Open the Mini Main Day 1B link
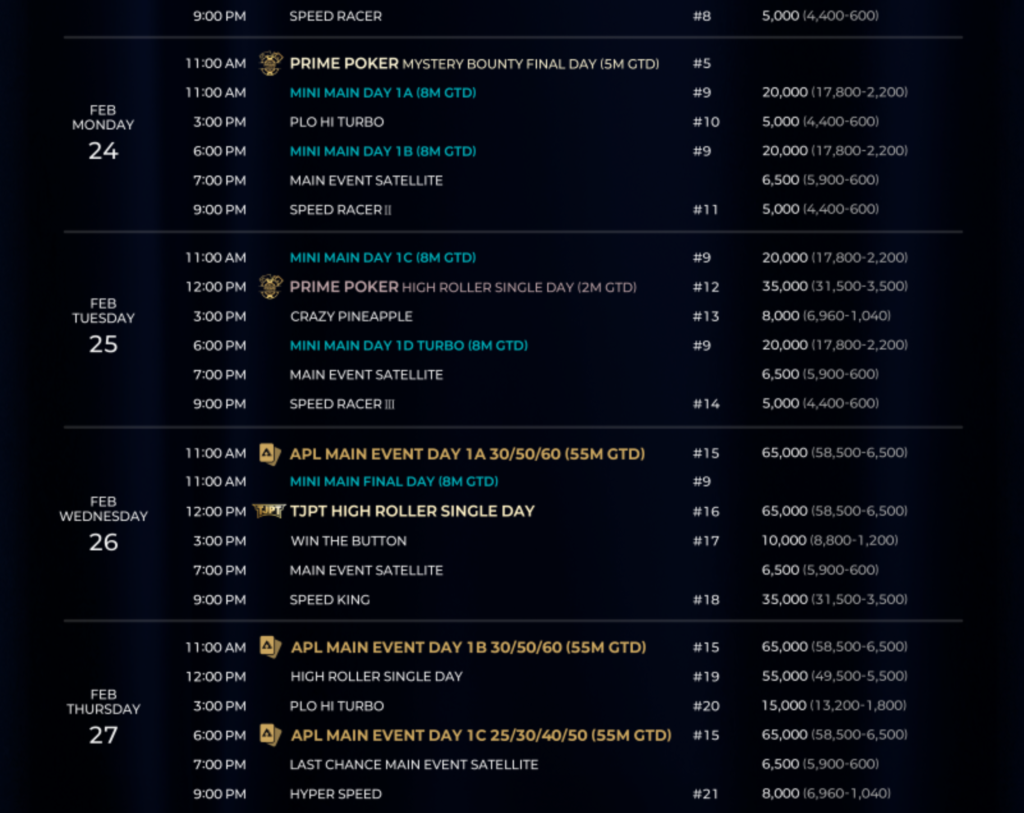Screen dimensions: 1024x813 click(382, 151)
